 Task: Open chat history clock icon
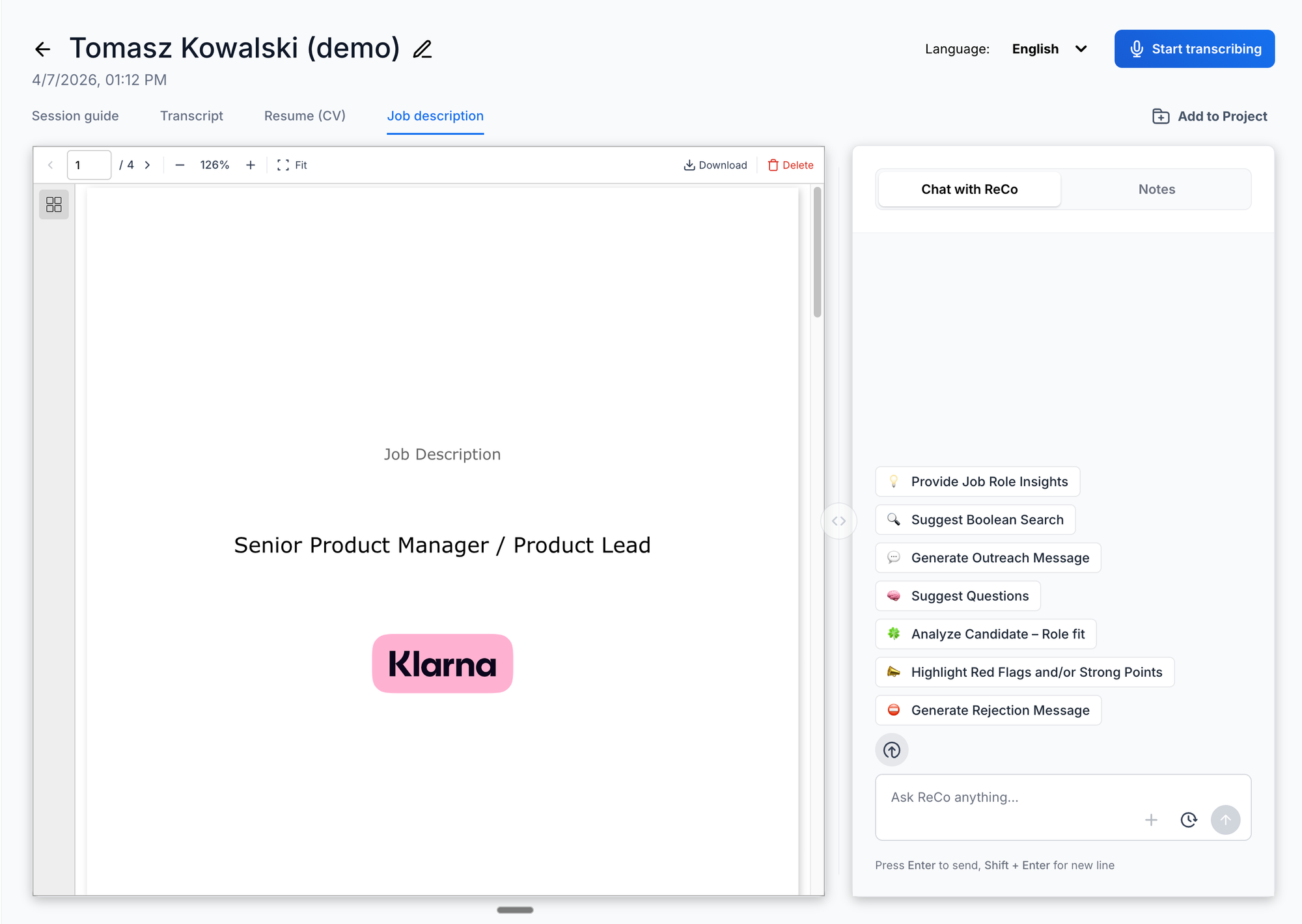point(1189,820)
